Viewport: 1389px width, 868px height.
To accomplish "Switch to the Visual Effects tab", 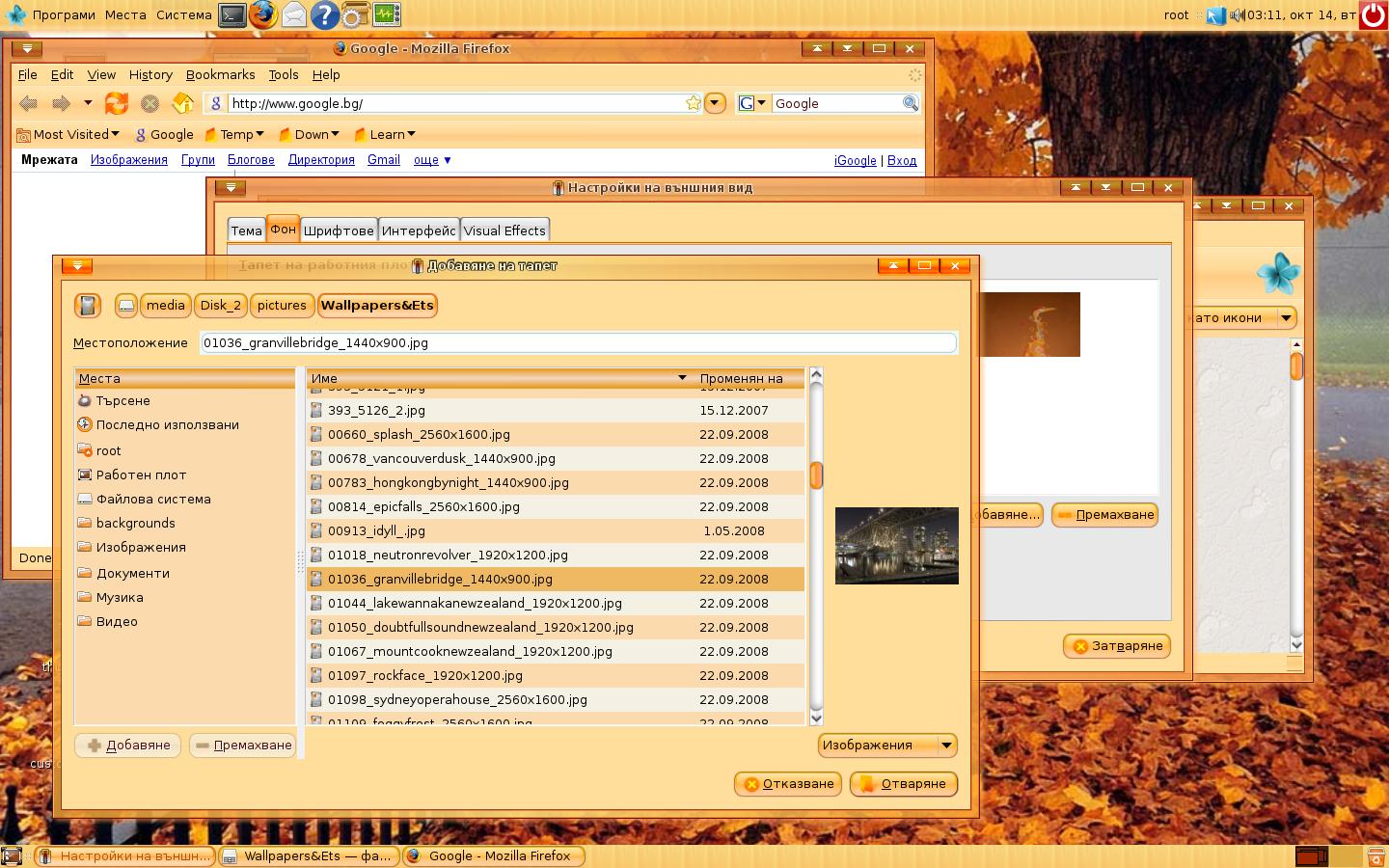I will pyautogui.click(x=504, y=231).
